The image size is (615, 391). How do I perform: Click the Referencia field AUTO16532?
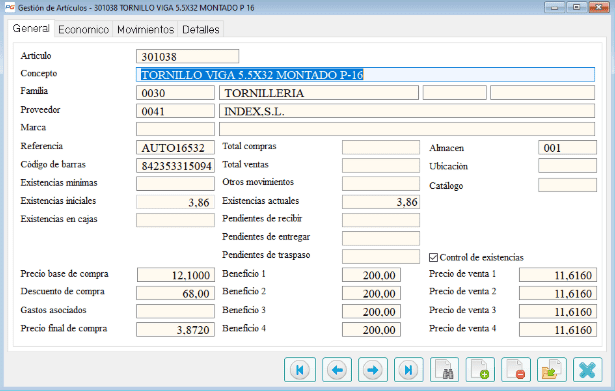175,147
